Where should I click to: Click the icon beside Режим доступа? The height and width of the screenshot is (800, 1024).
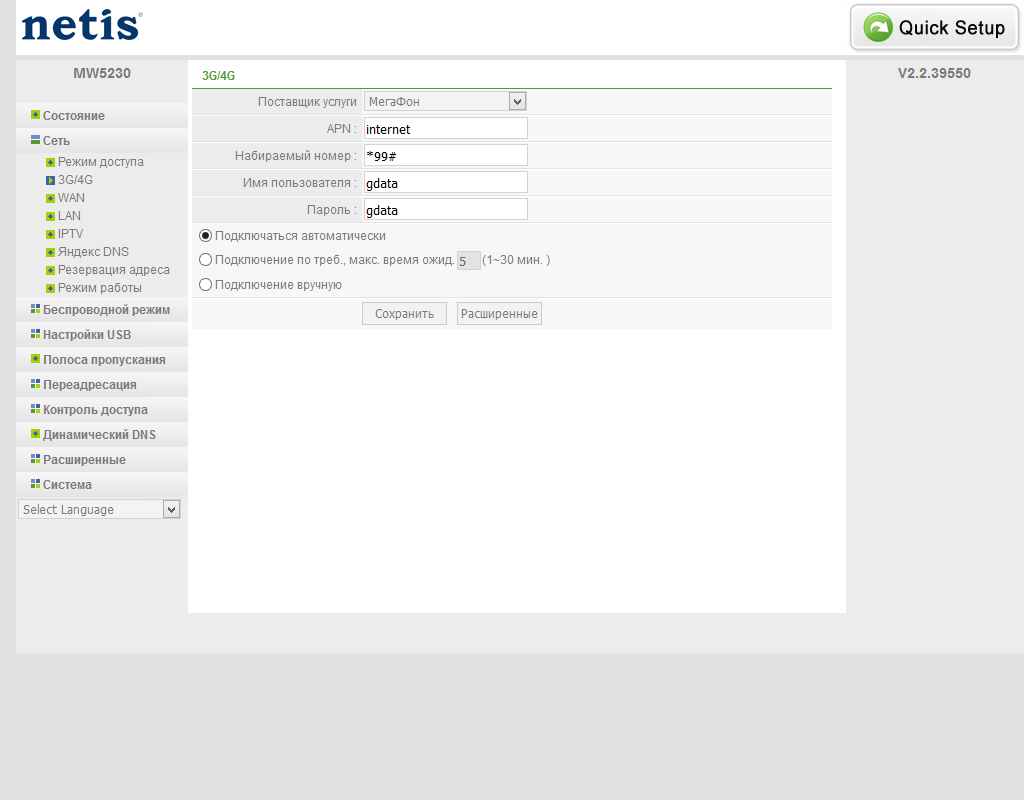point(50,162)
